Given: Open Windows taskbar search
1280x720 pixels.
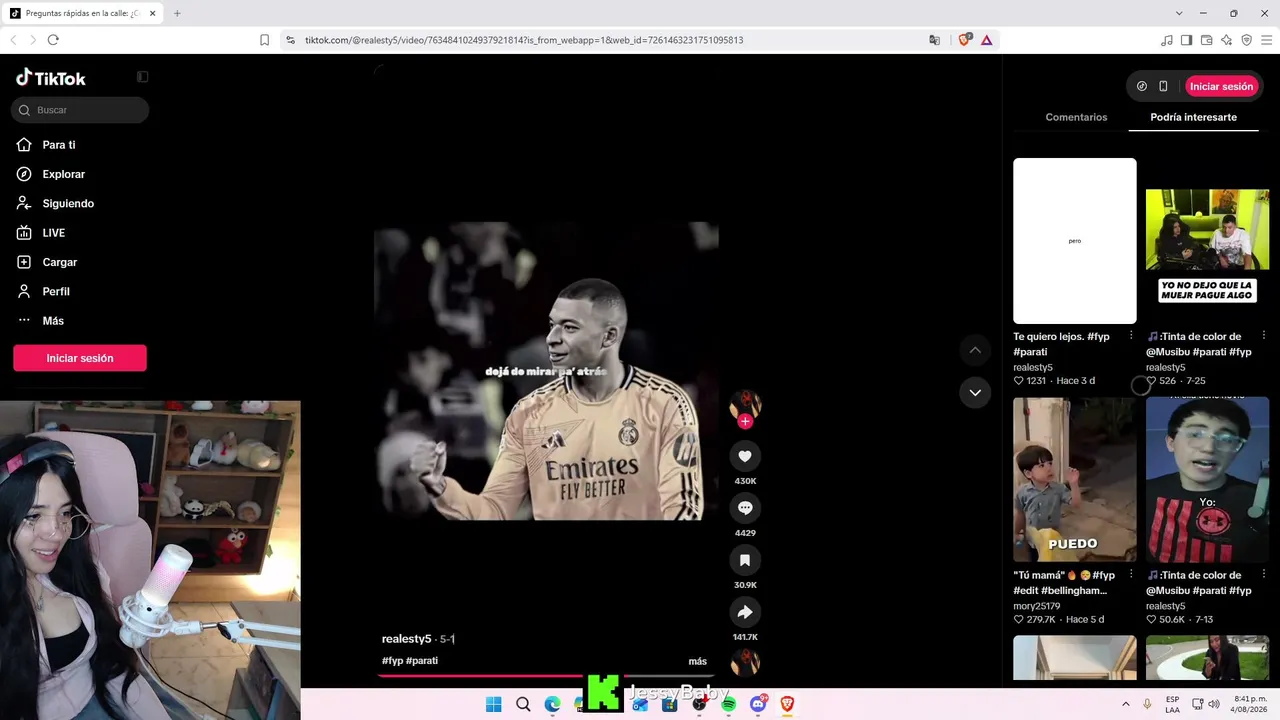Looking at the screenshot, I should click(x=523, y=704).
